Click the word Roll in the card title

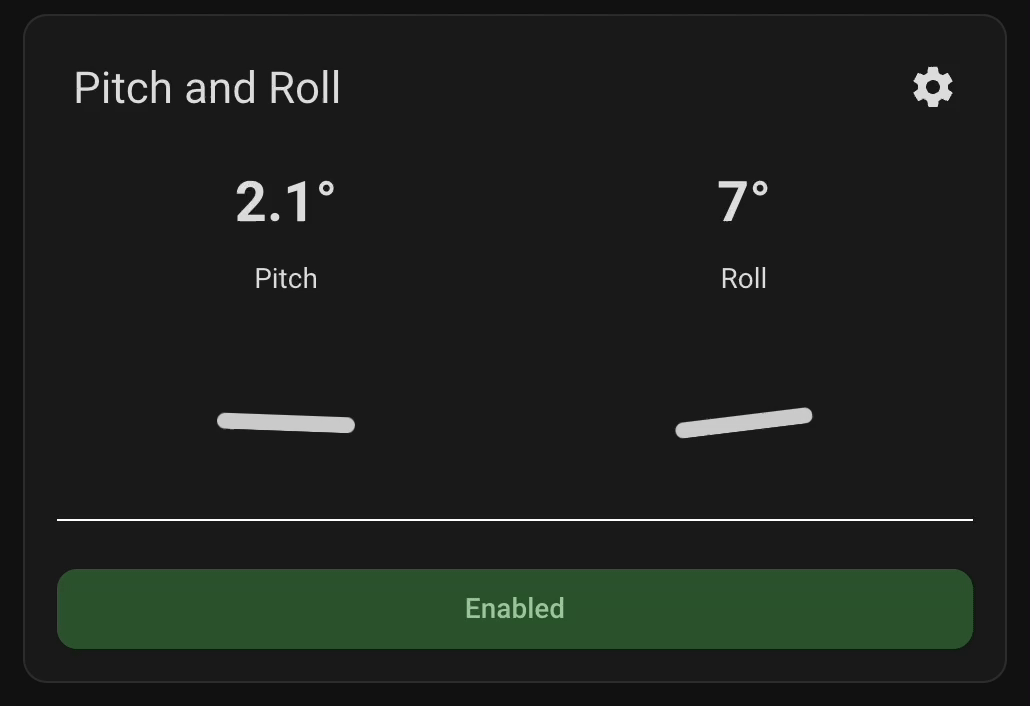305,88
